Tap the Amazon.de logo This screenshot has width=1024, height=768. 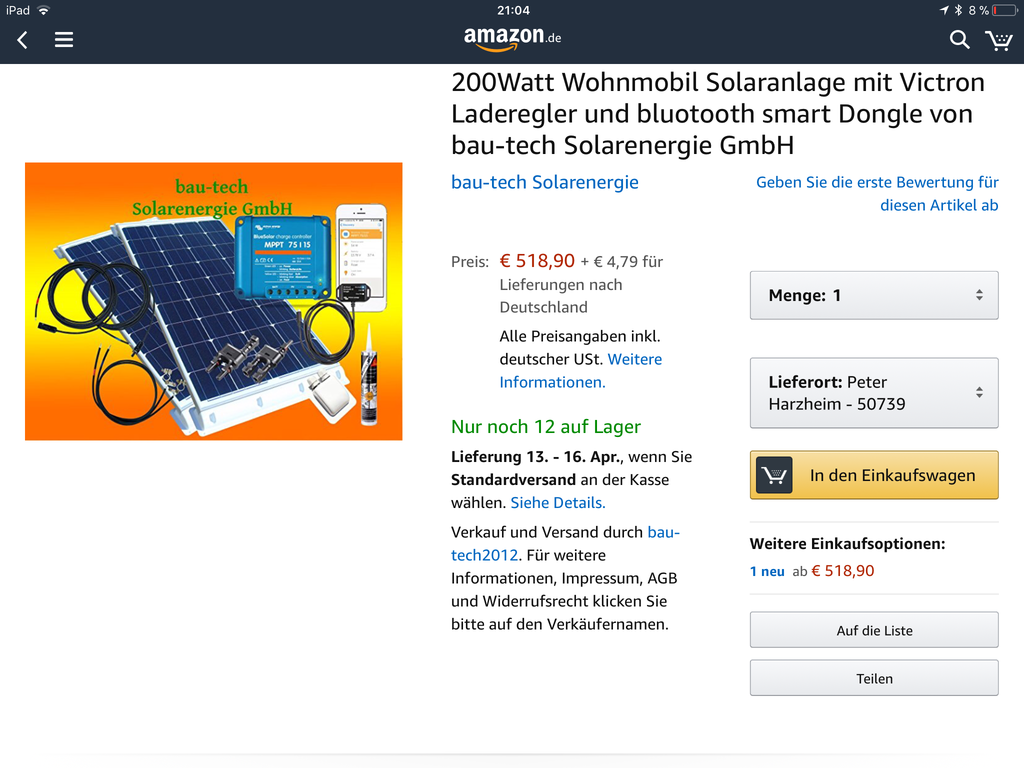pos(513,38)
